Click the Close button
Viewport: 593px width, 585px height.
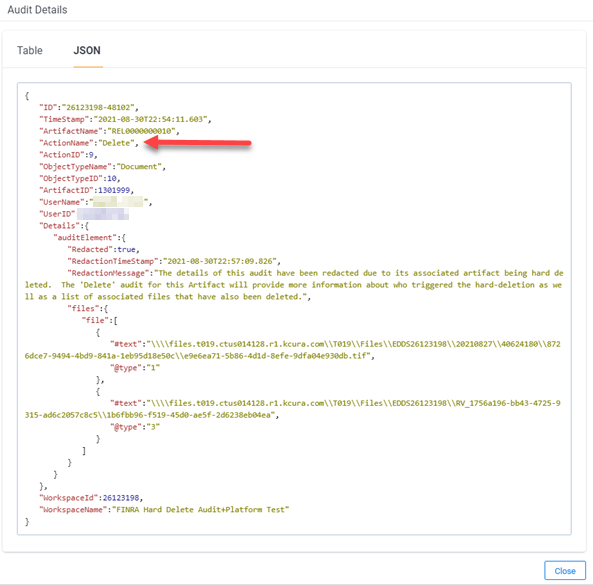coord(565,570)
